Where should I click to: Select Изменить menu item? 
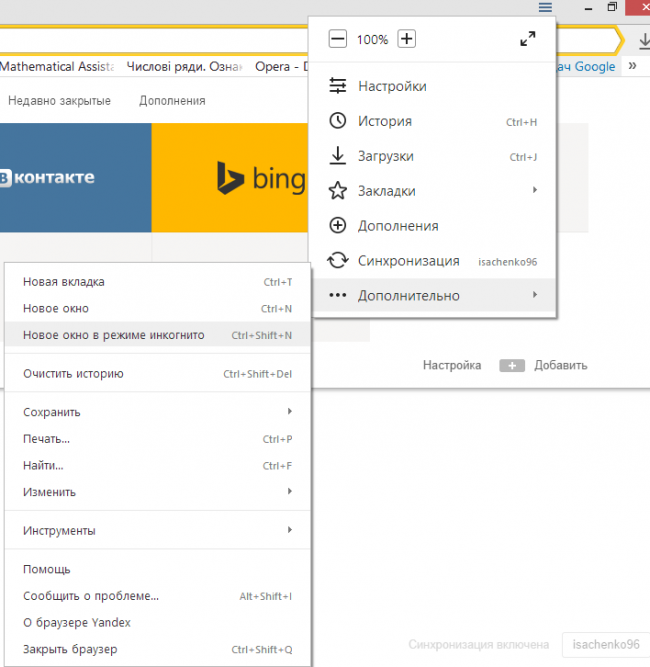tap(157, 492)
